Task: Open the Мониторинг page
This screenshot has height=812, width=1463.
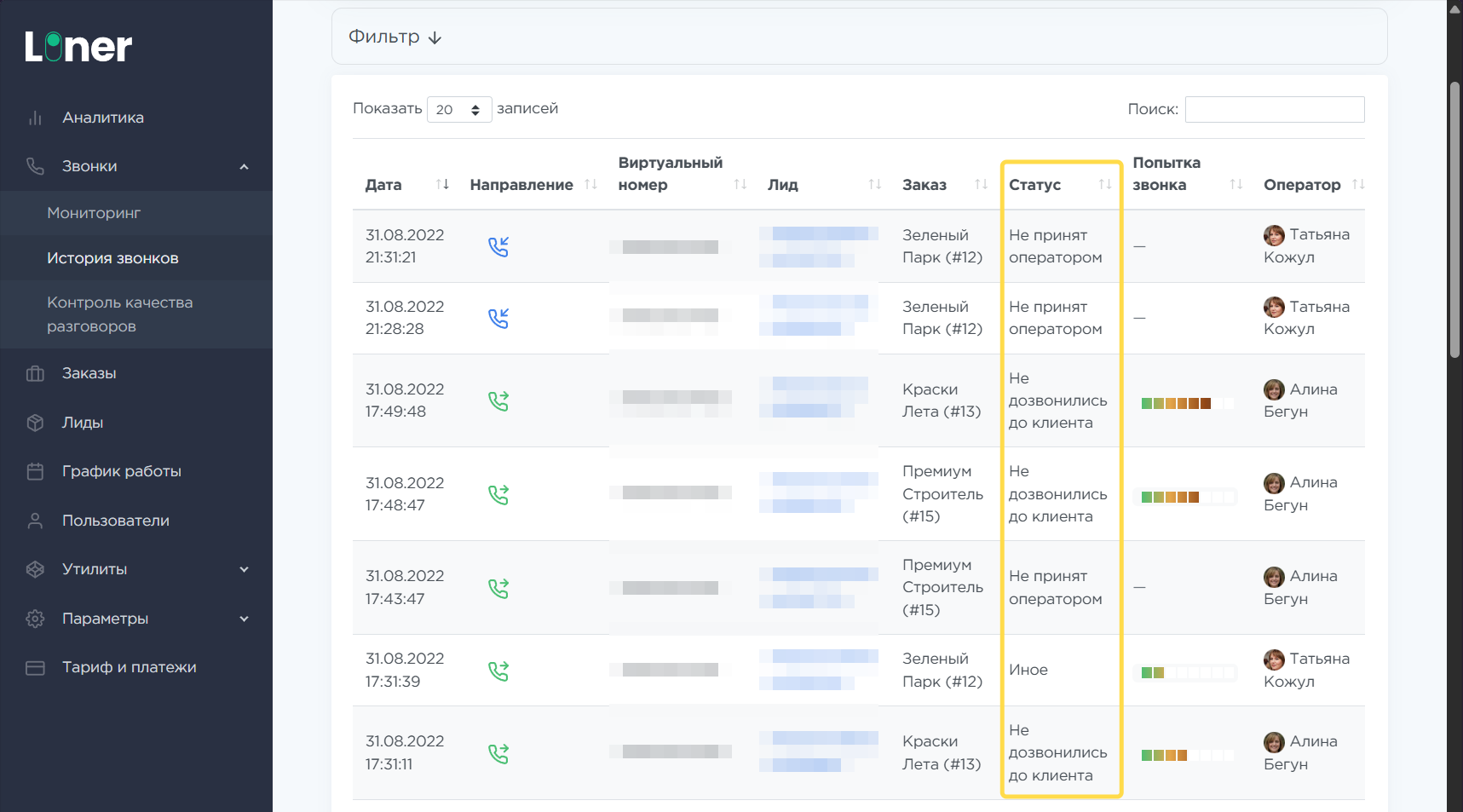Action: click(x=94, y=213)
